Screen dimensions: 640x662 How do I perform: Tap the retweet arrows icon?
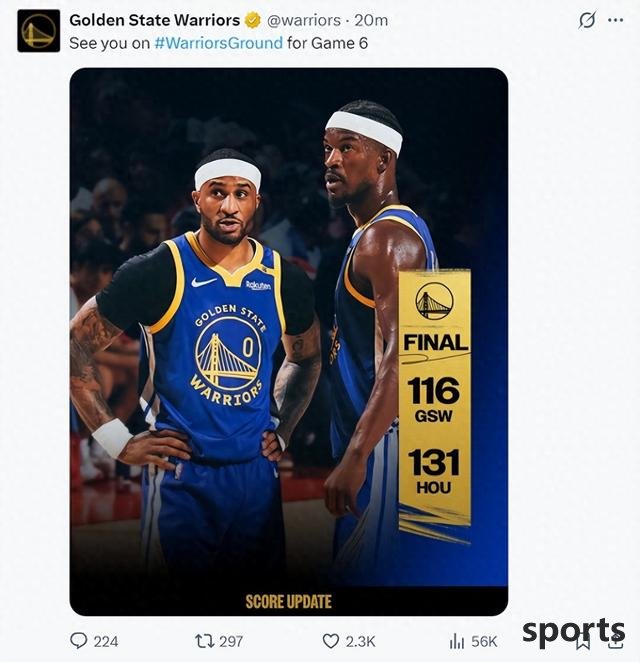pyautogui.click(x=204, y=641)
